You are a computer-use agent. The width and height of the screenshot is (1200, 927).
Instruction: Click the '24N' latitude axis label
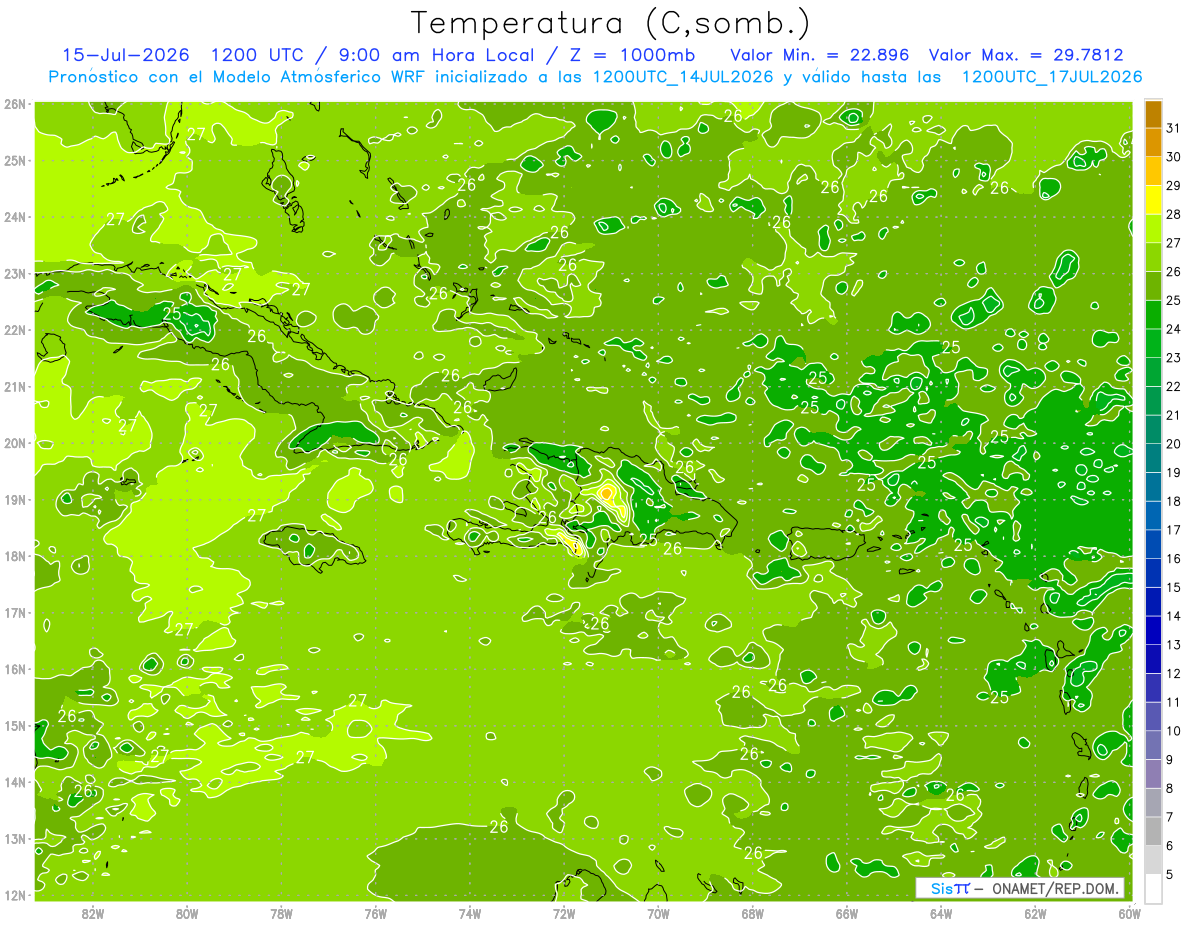pyautogui.click(x=15, y=217)
